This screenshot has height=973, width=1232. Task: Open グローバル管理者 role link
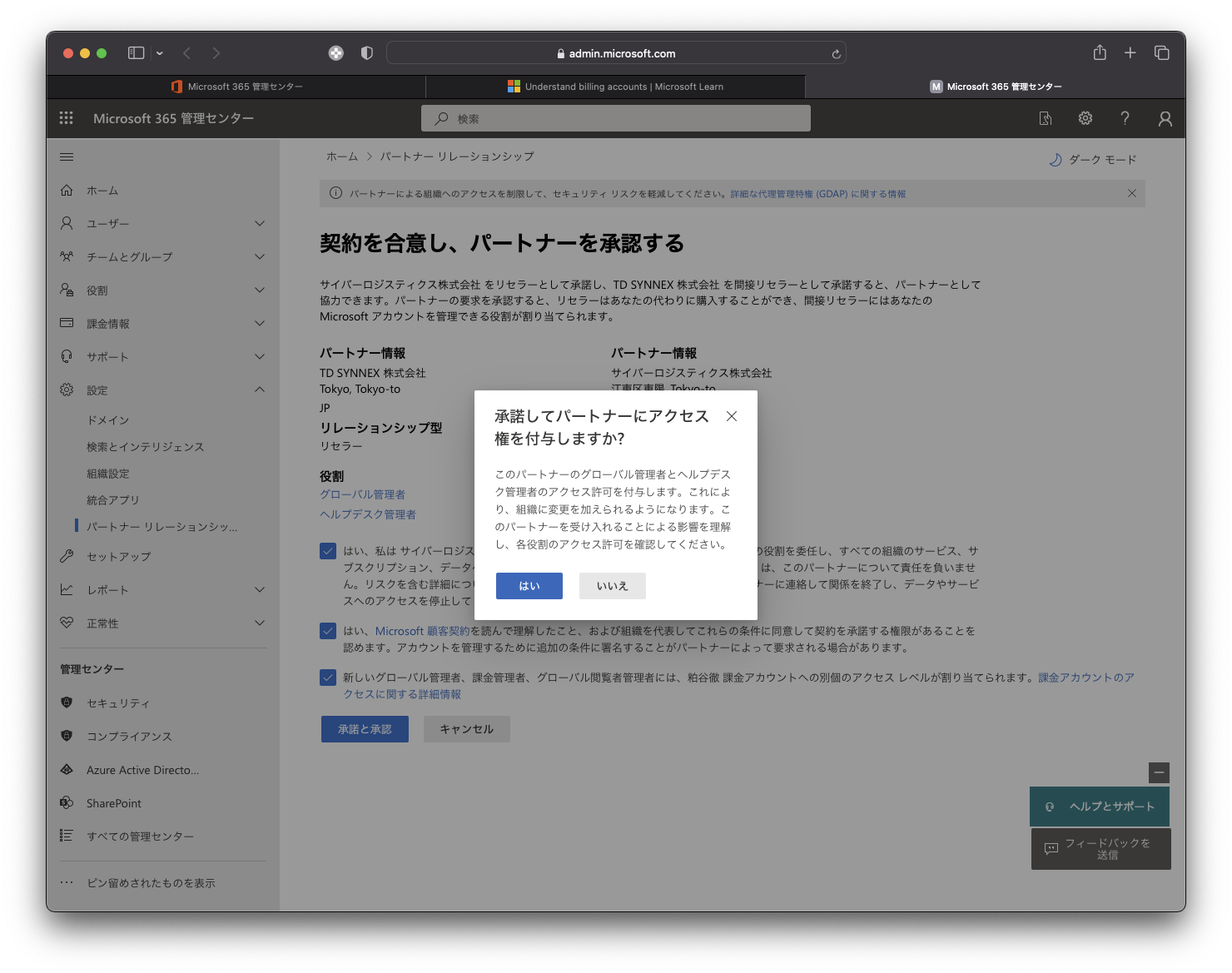(x=363, y=494)
